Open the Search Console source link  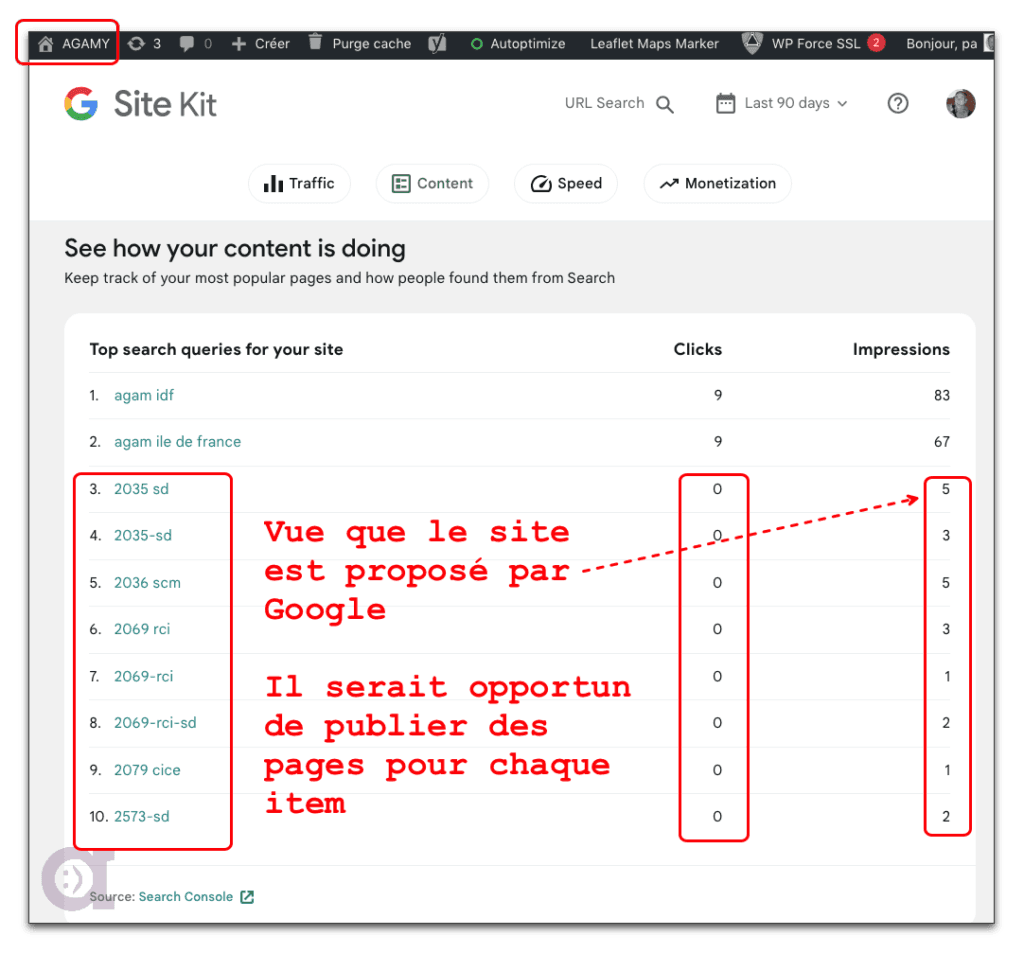coord(185,896)
